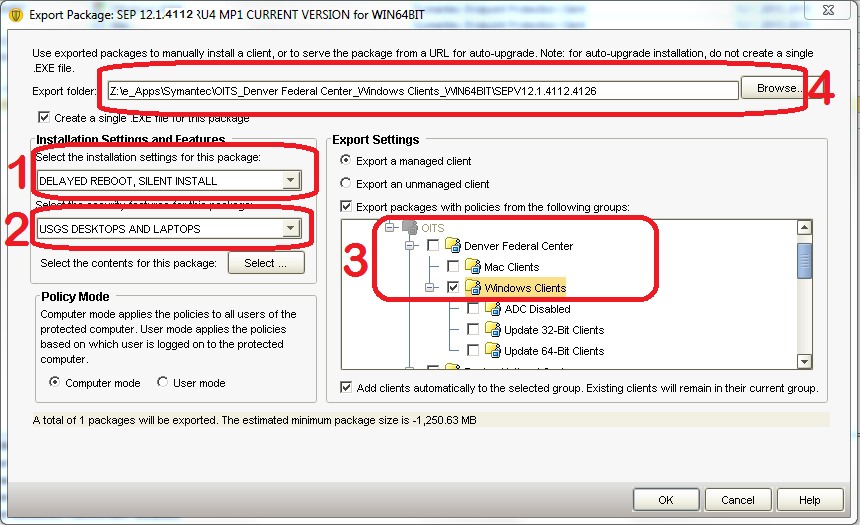Check the Update 32-Bit Clients checkbox
Screen dimensions: 860x525
[x=473, y=329]
